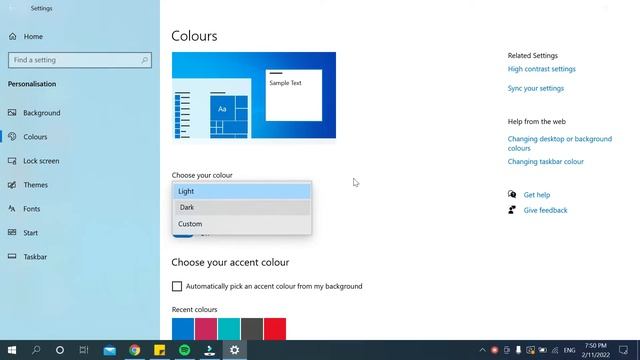Tick automatically pick an accent colour checkbox
Image resolution: width=640 pixels, height=360 pixels.
tap(177, 286)
